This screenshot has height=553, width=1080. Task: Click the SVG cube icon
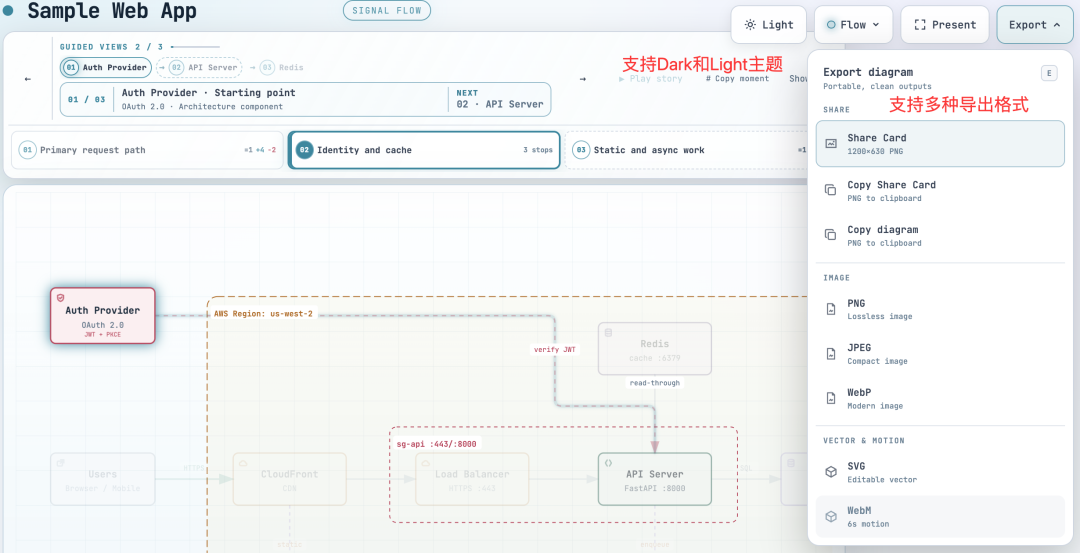(x=831, y=472)
